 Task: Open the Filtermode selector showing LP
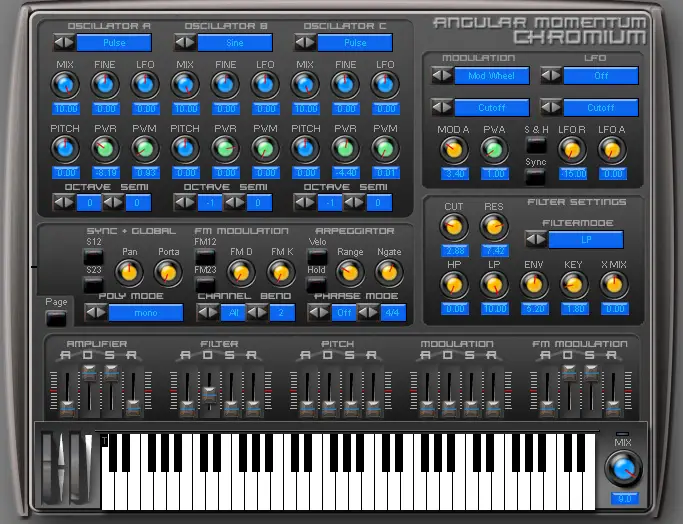tap(586, 240)
